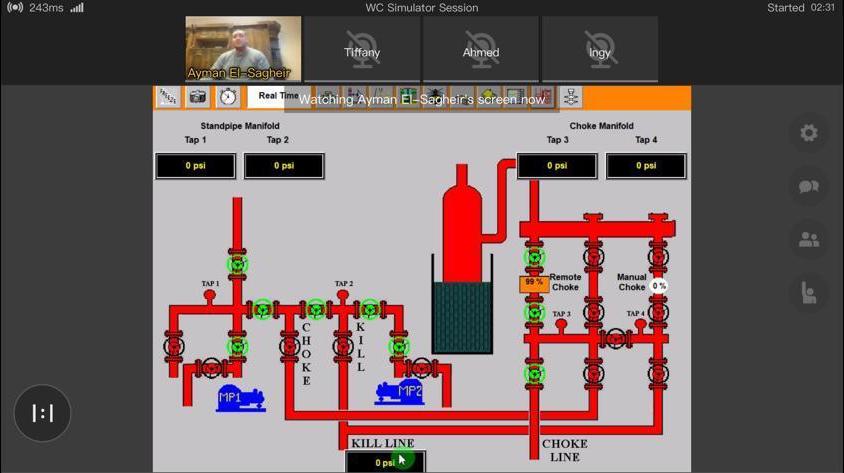Screen dimensions: 844x473
Task: Toggle the closed valve on CHOKE line
Action: (x=290, y=347)
